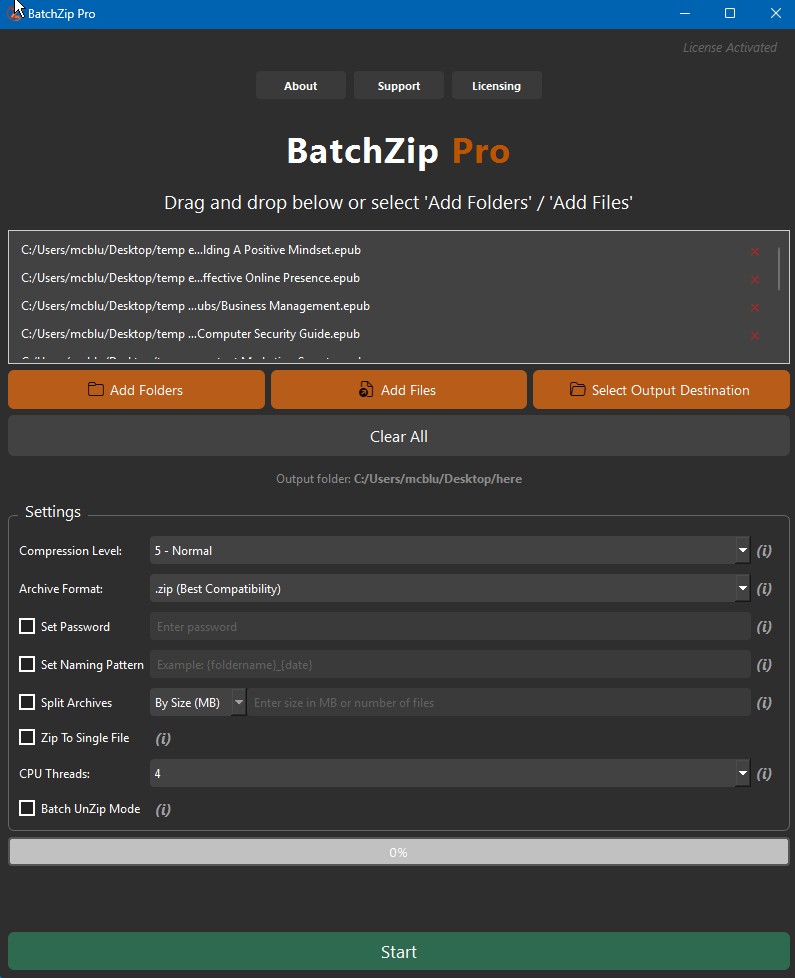The height and width of the screenshot is (978, 795).
Task: Open the Support page
Action: pos(398,85)
